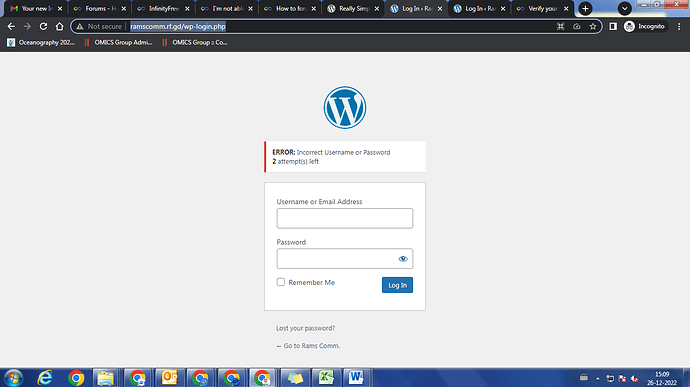The image size is (690, 387).
Task: Close the Really Simple tab
Action: coord(377,8)
